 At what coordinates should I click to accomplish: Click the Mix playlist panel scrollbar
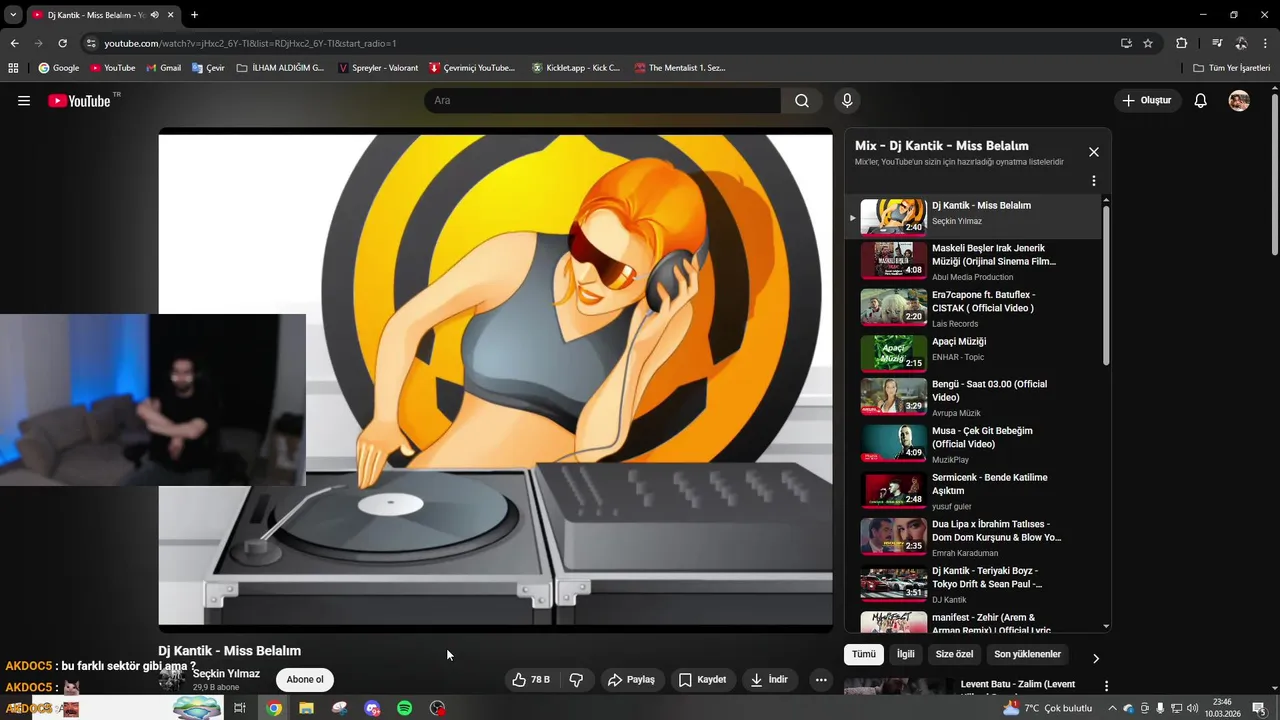pyautogui.click(x=1106, y=285)
